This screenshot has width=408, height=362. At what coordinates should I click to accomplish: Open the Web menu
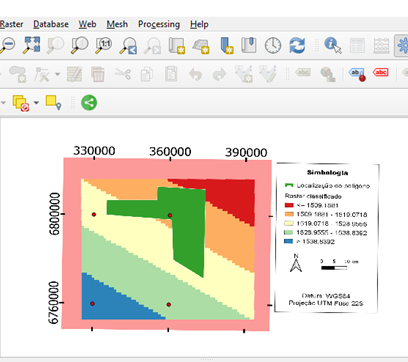tap(87, 24)
